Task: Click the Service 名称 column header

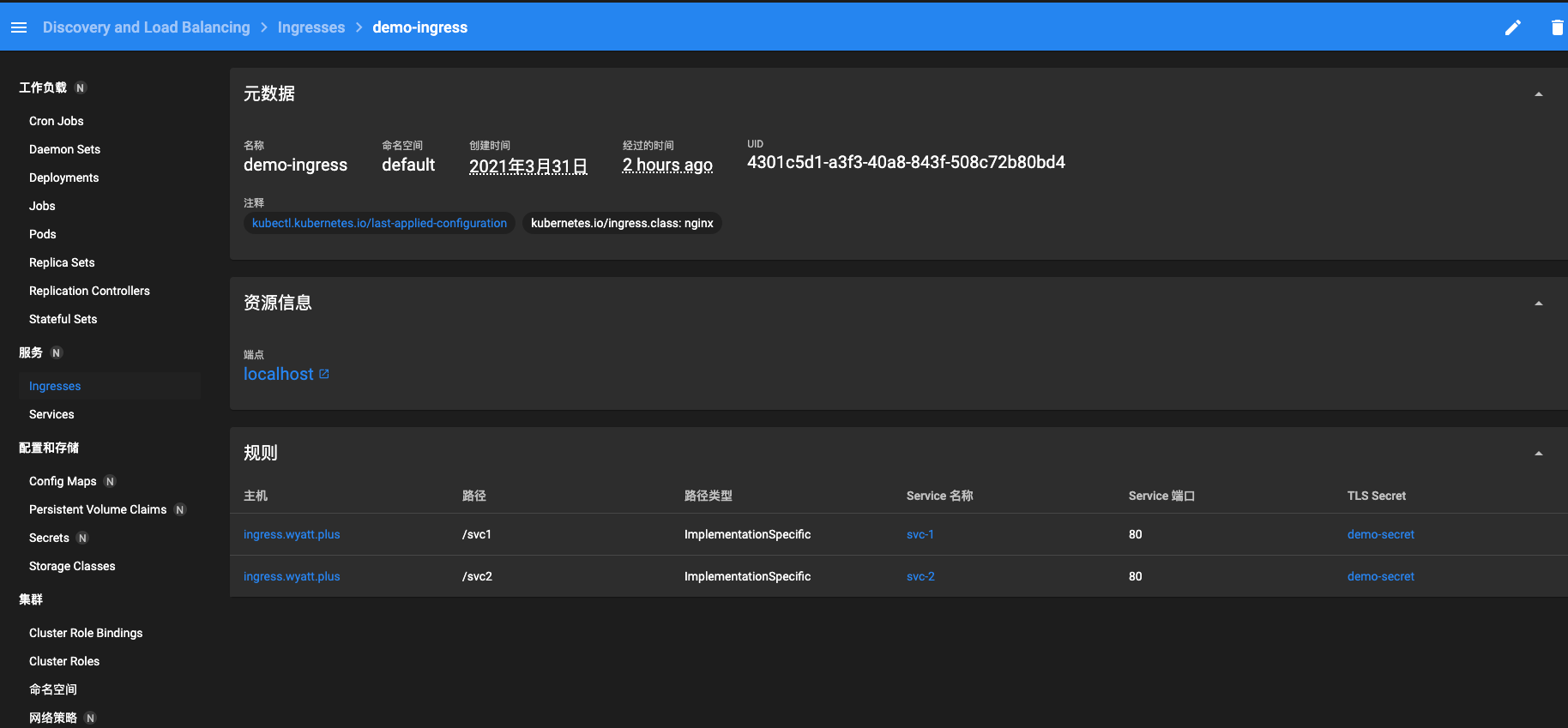Action: [939, 496]
